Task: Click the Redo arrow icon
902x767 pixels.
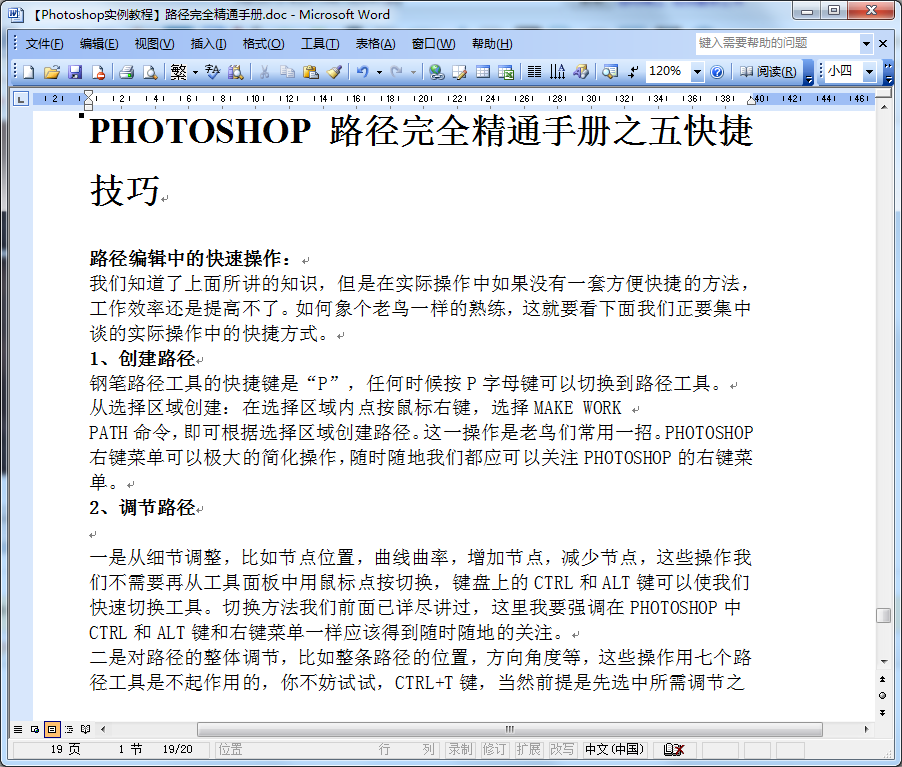Action: point(396,72)
